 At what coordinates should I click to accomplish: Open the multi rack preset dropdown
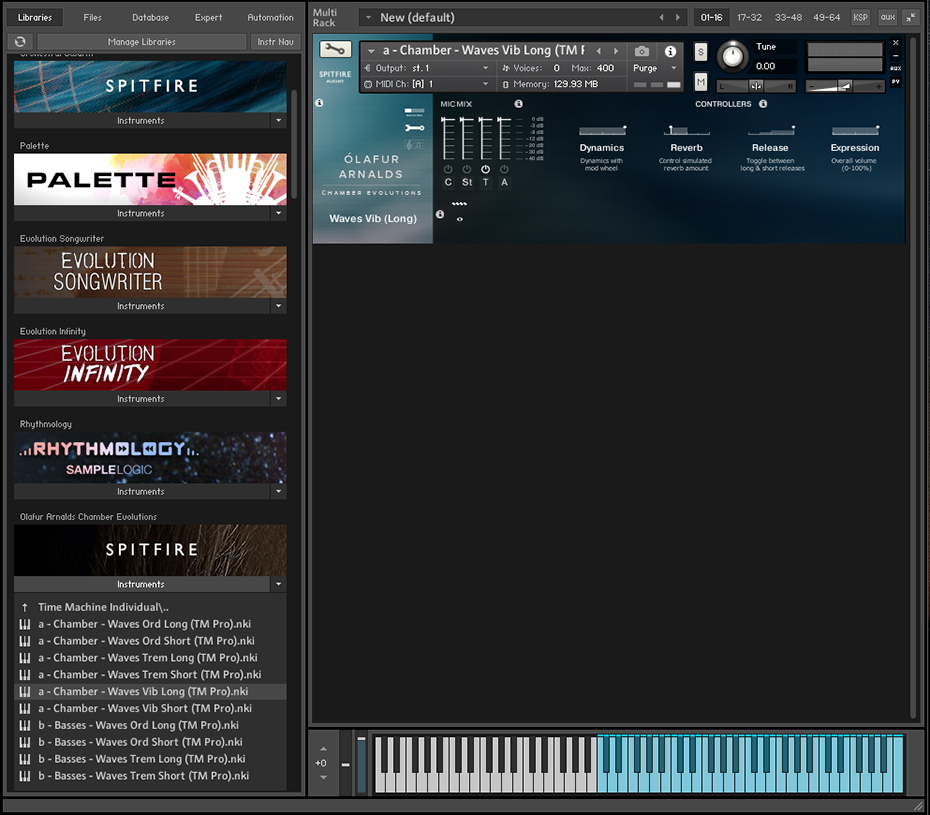pyautogui.click(x=368, y=18)
